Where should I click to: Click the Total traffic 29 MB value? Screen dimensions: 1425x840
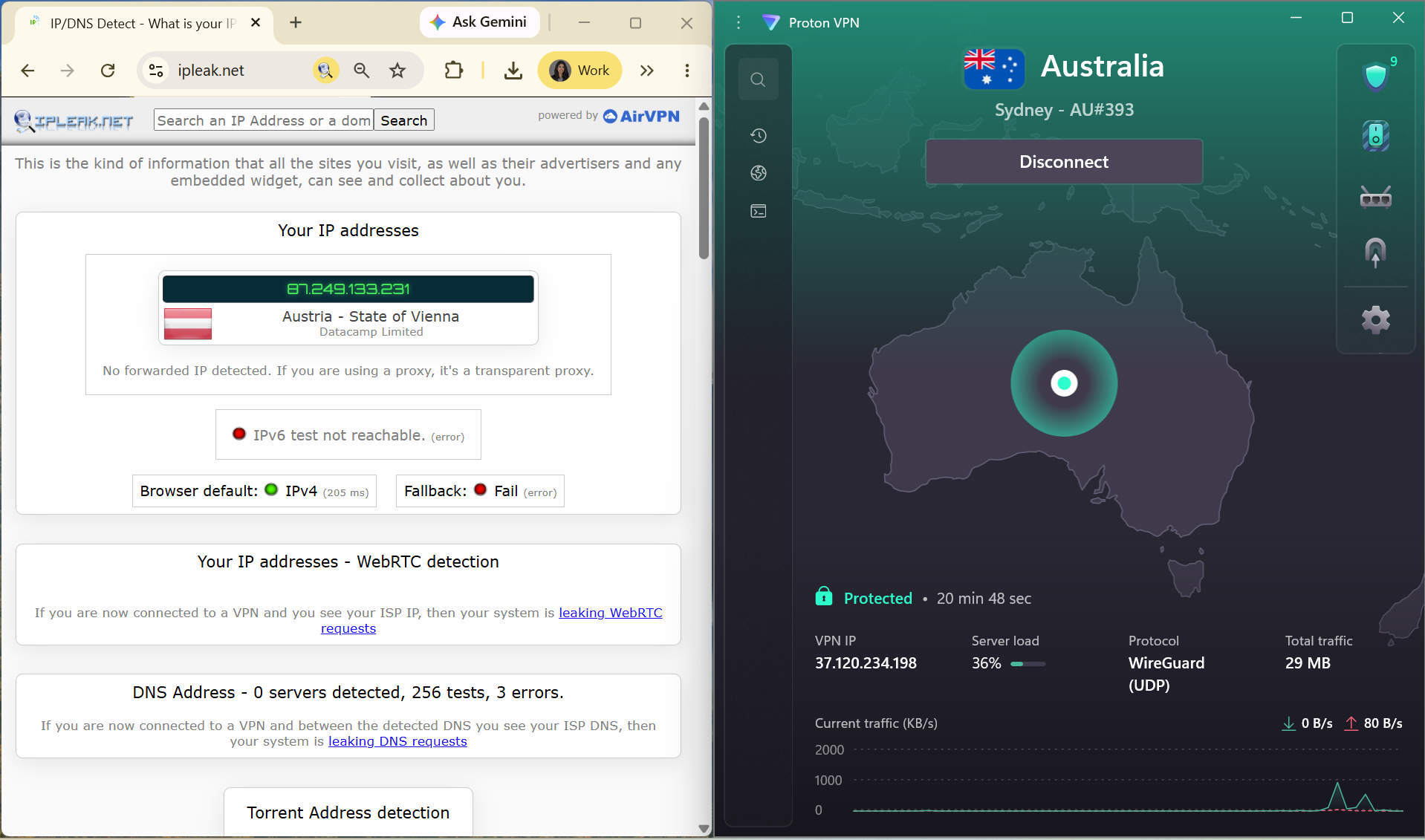coord(1308,663)
